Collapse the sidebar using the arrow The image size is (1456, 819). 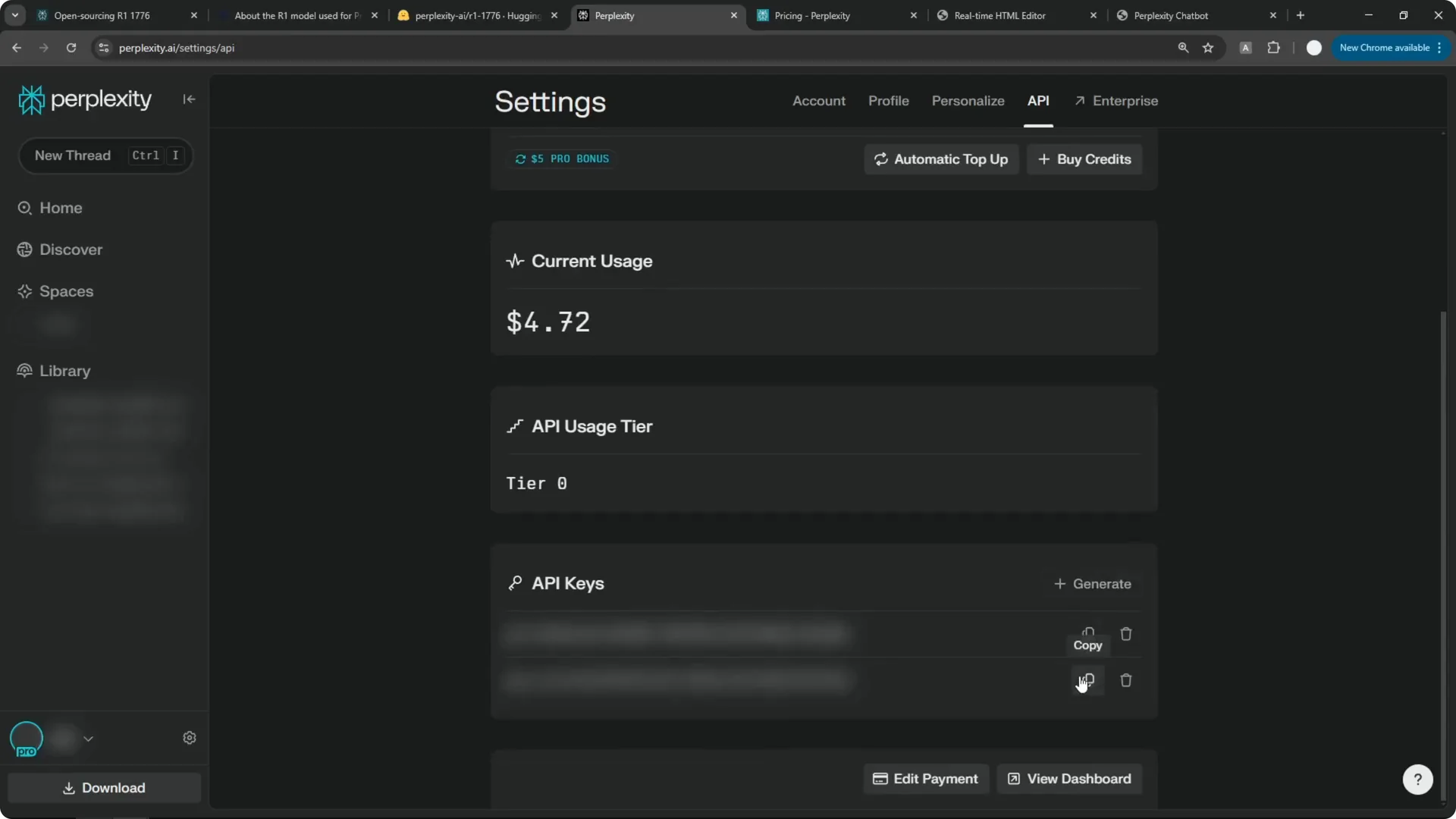[x=189, y=99]
